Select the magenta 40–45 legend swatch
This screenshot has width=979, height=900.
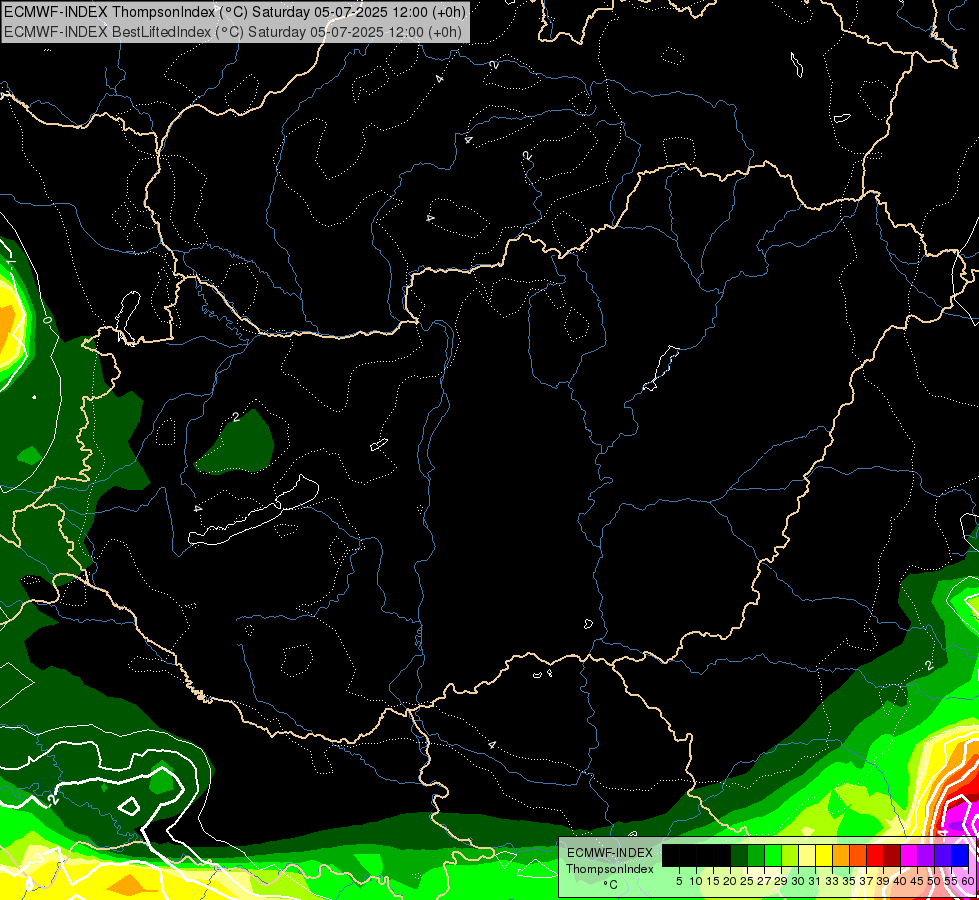tap(909, 856)
